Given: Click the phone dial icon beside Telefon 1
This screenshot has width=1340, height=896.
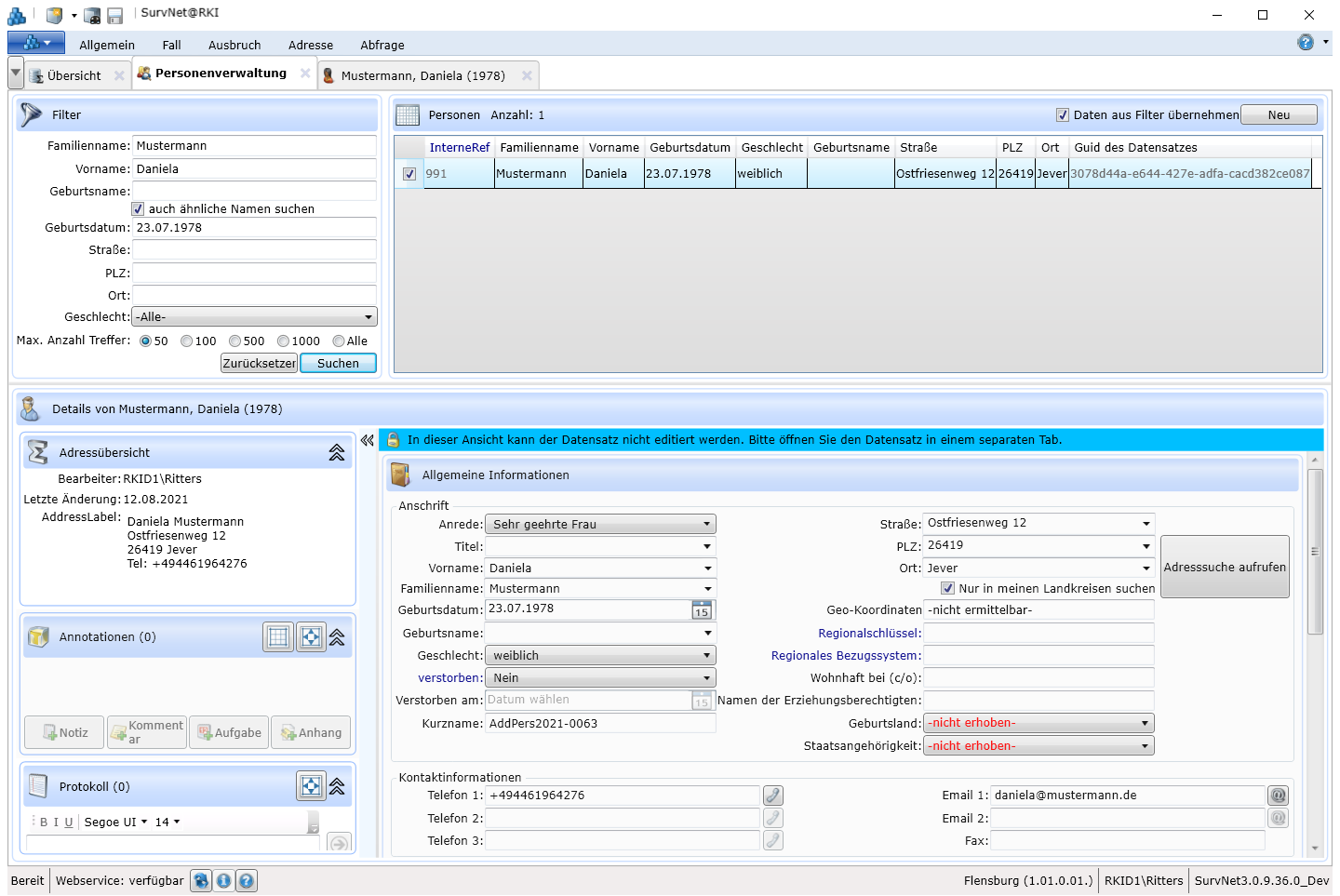Looking at the screenshot, I should coord(772,796).
